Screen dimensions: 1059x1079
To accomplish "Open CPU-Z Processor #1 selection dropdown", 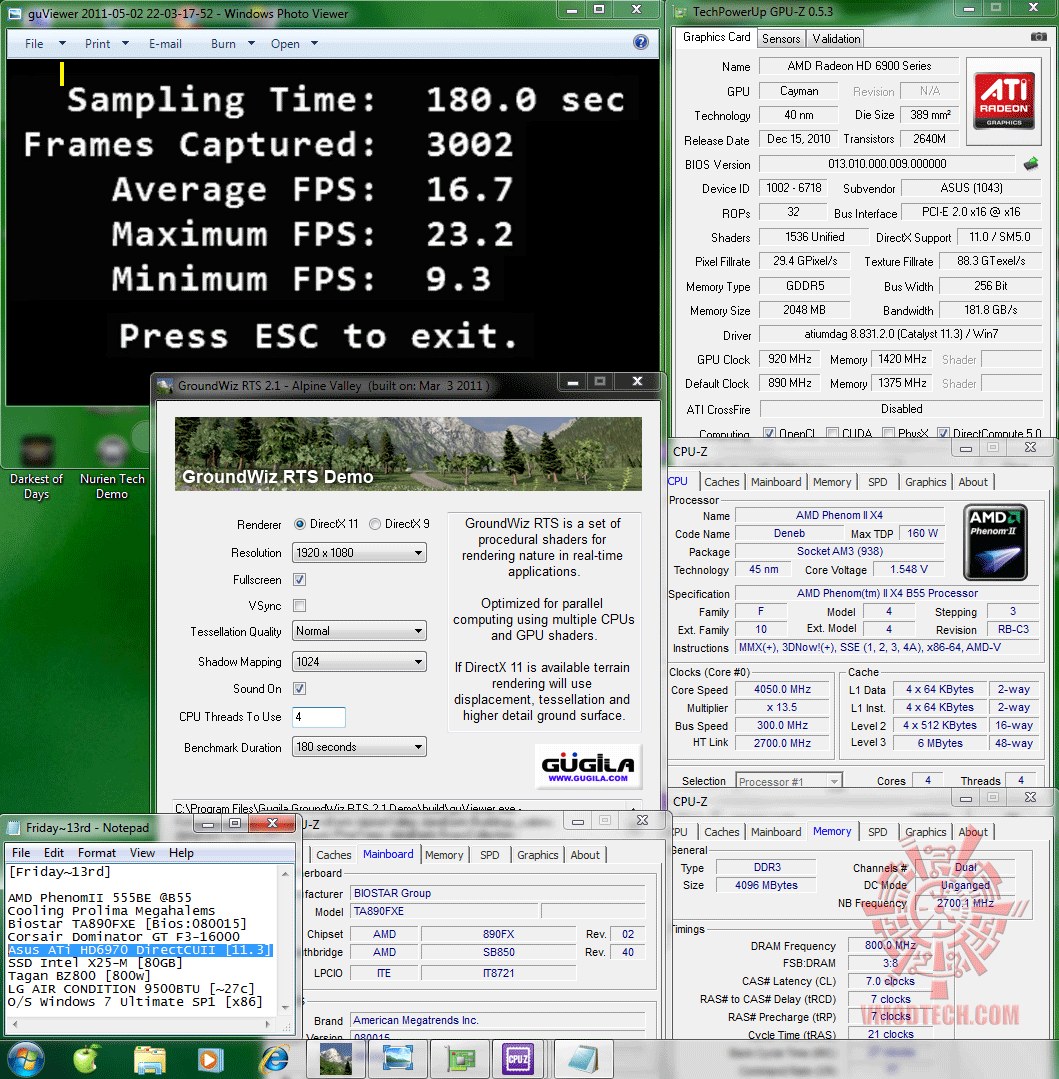I will (x=789, y=781).
